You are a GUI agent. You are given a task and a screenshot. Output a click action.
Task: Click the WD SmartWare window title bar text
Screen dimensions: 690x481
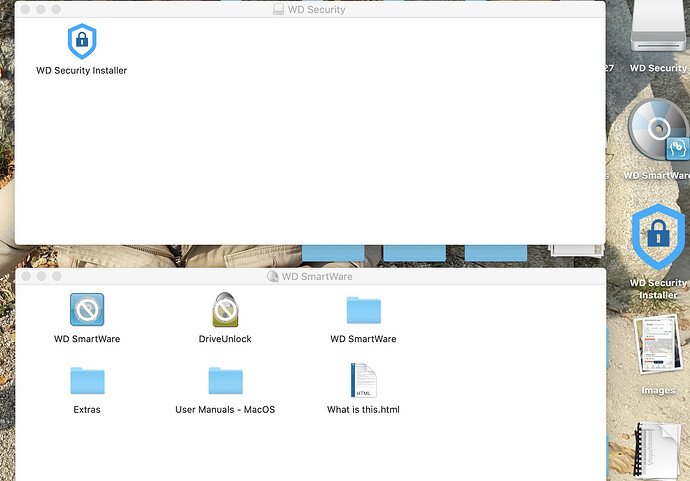(317, 277)
